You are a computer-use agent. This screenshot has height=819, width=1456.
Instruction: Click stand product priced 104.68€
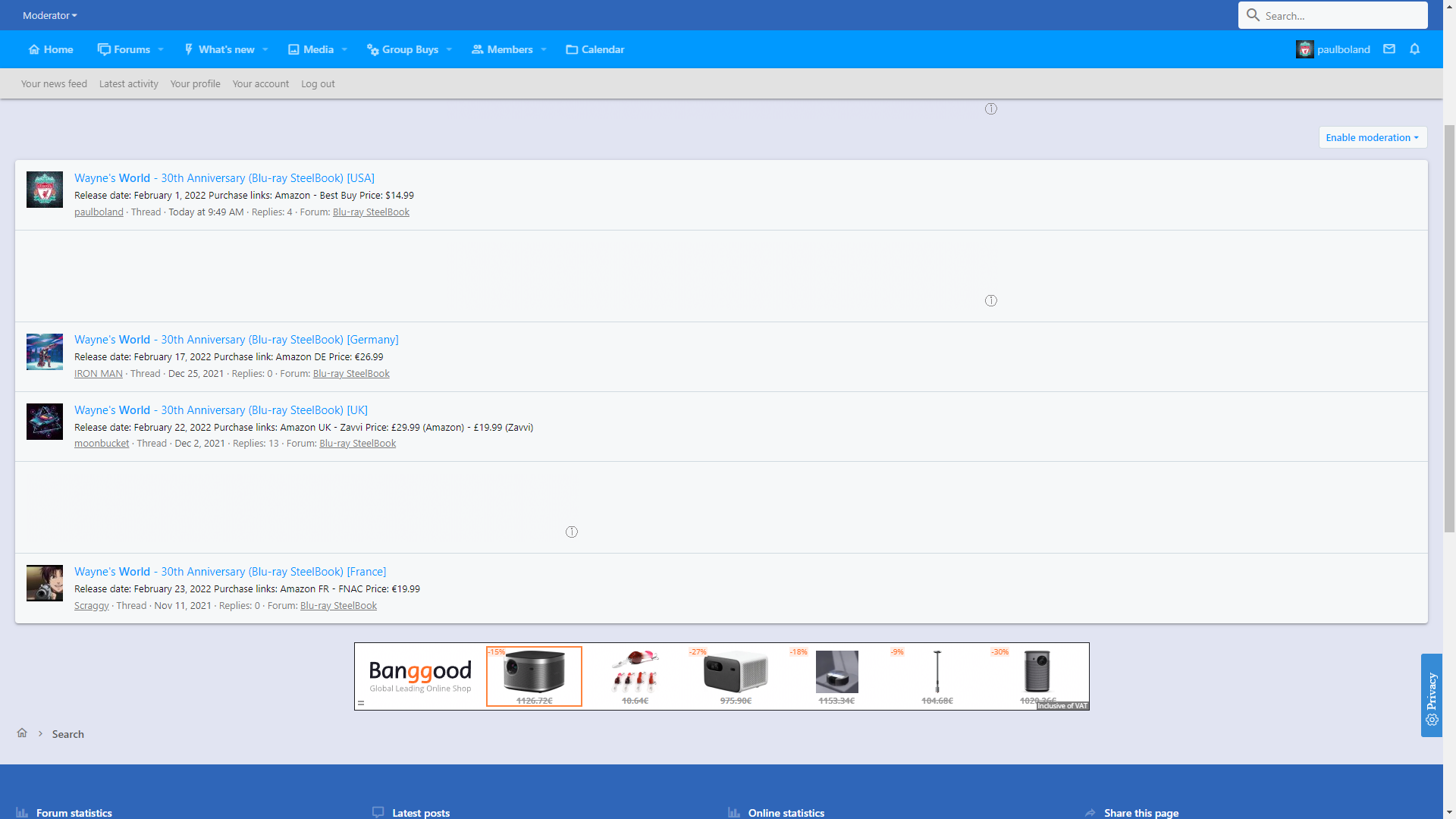(937, 676)
